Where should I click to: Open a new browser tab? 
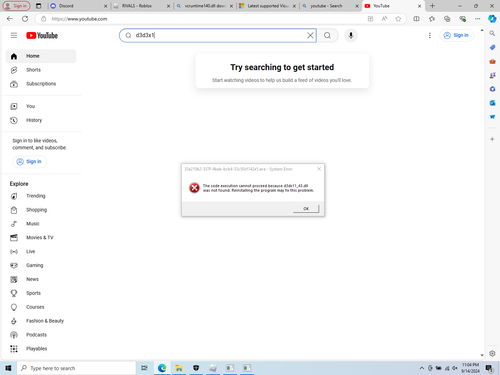(432, 6)
